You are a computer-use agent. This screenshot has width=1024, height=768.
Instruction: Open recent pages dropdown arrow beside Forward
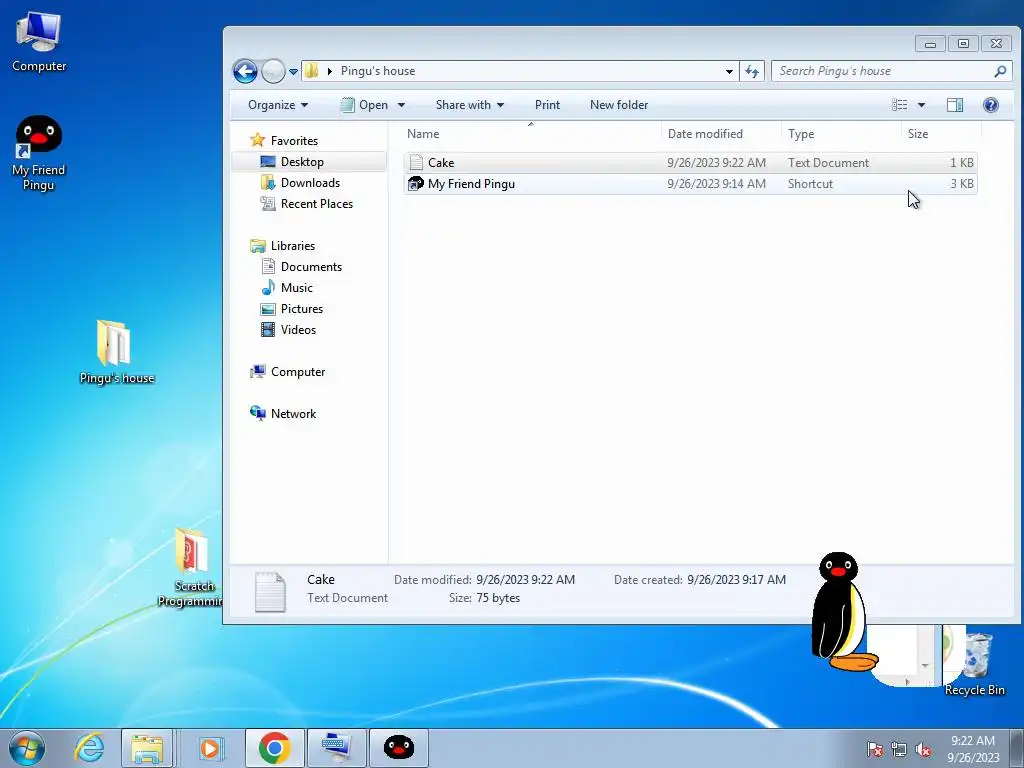click(293, 72)
